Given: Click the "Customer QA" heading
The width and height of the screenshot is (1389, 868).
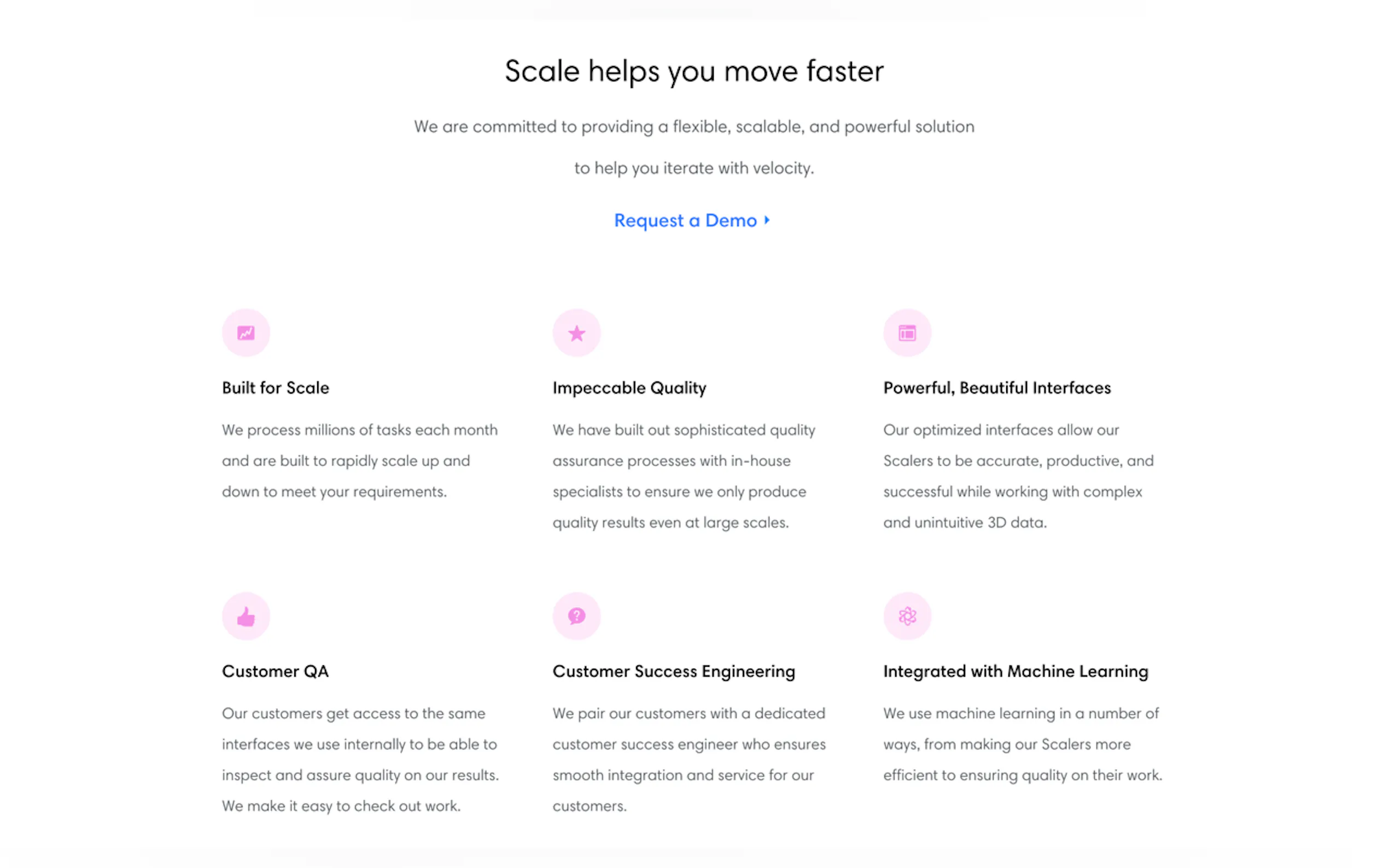Looking at the screenshot, I should (275, 672).
